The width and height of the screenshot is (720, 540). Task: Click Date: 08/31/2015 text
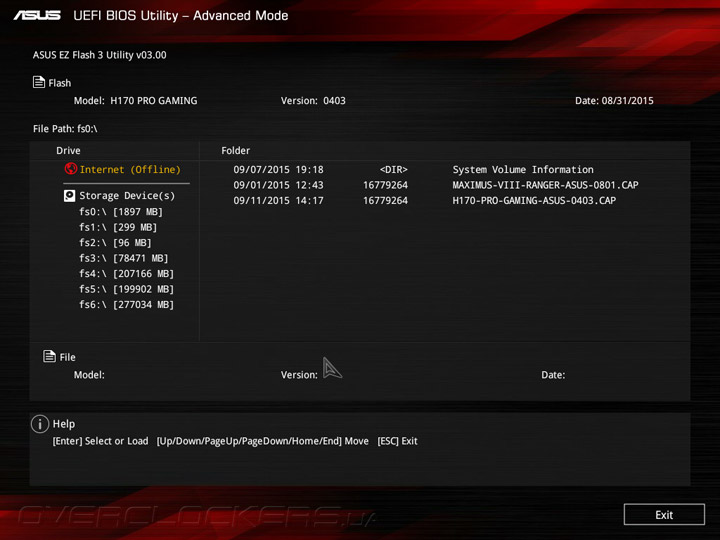[x=614, y=101]
